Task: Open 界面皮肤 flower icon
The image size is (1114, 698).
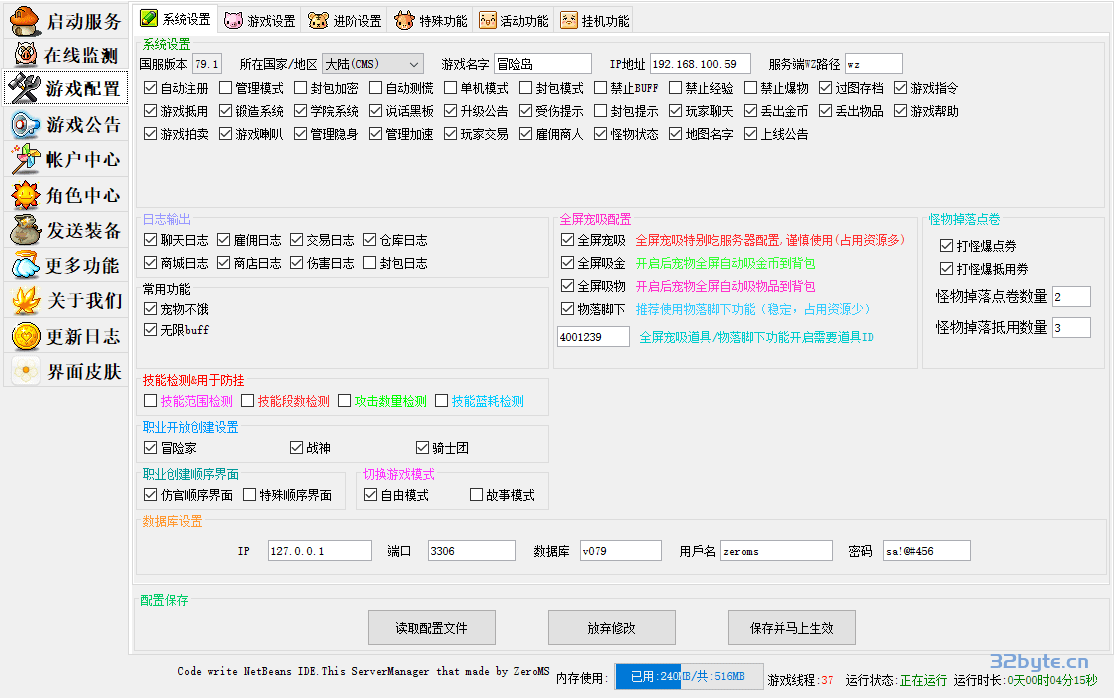Action: pyautogui.click(x=25, y=371)
